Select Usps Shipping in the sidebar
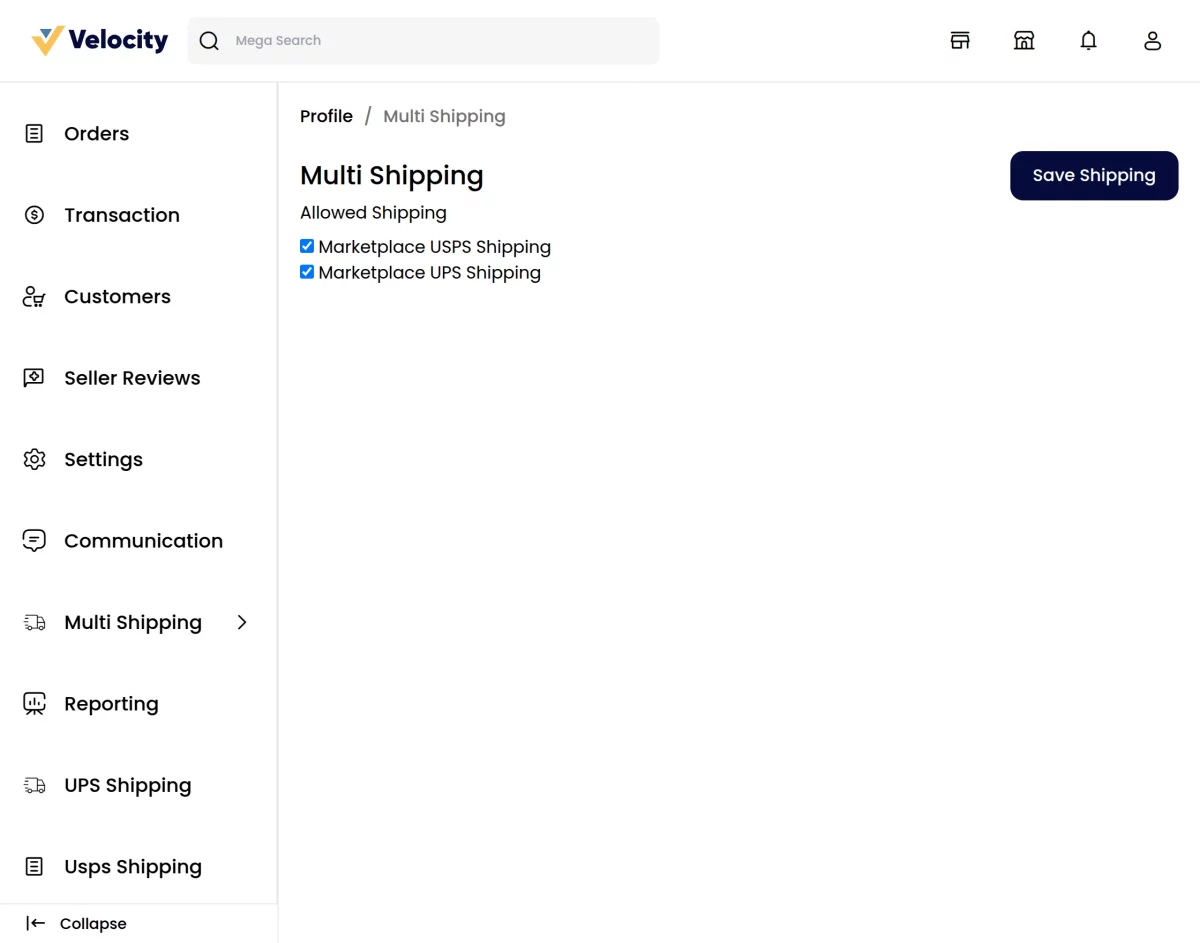1200x943 pixels. pyautogui.click(x=133, y=866)
